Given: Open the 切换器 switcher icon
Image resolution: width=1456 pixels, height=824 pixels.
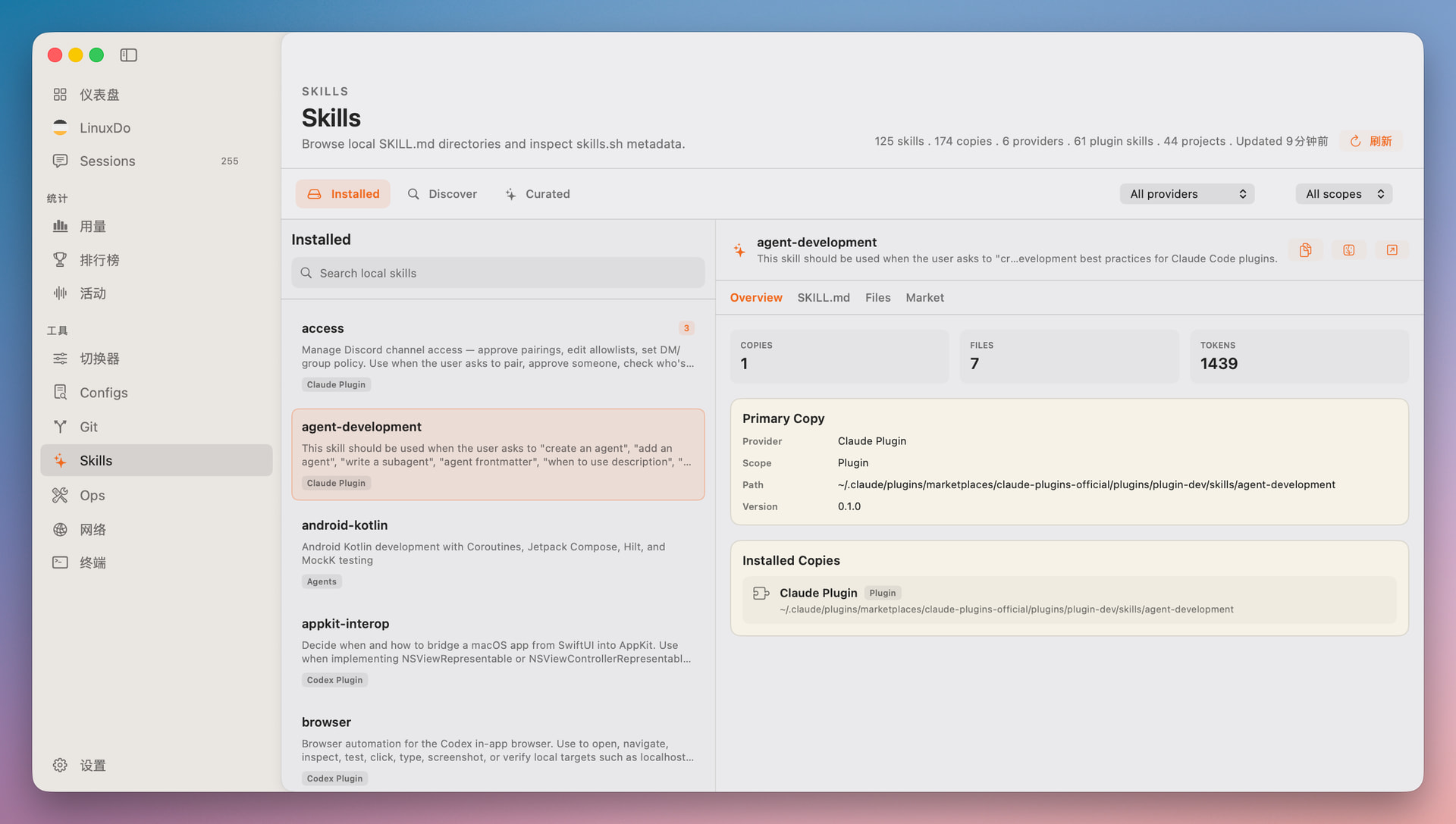Looking at the screenshot, I should [60, 359].
